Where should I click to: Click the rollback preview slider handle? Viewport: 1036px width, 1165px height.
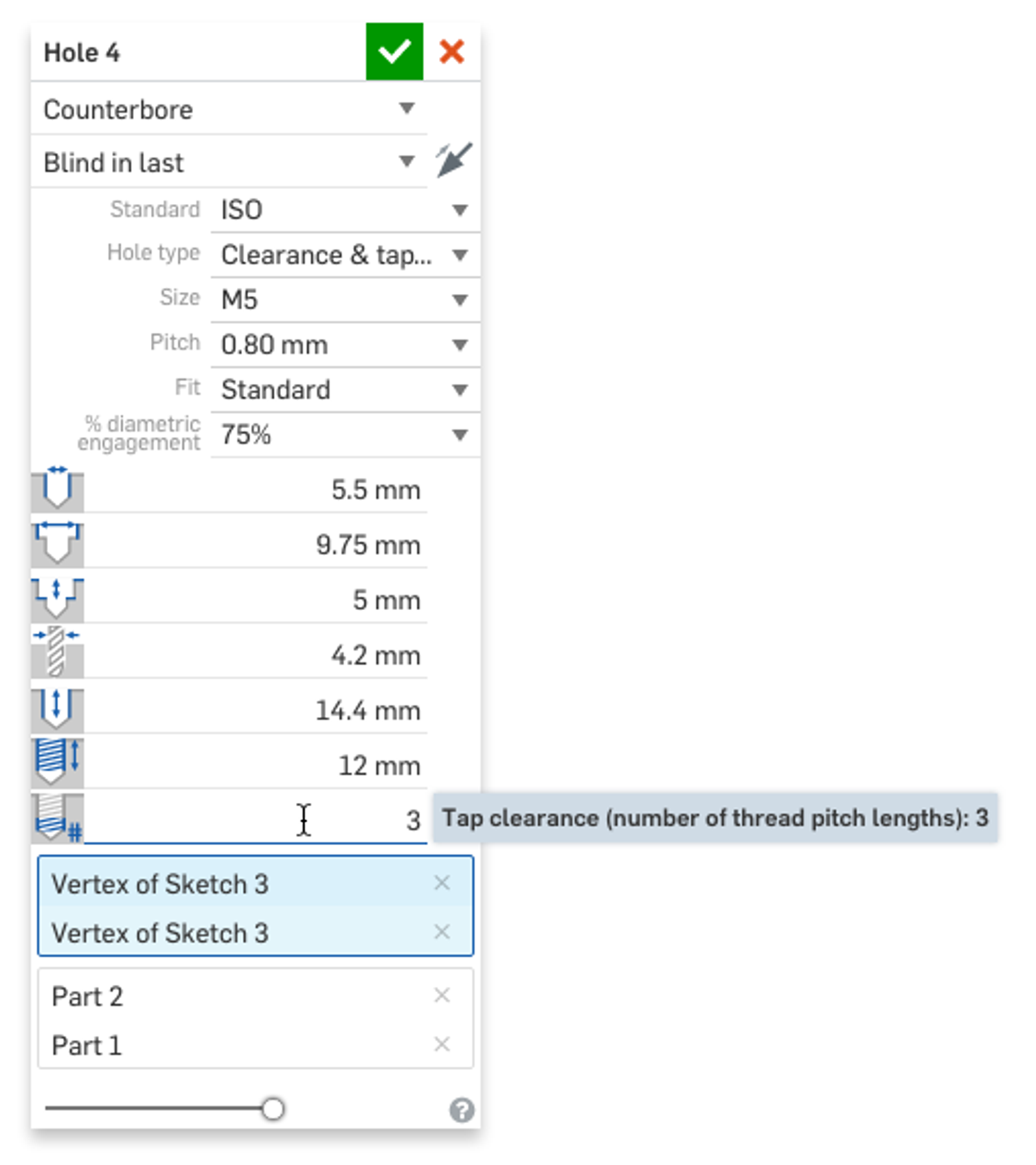(x=273, y=1109)
